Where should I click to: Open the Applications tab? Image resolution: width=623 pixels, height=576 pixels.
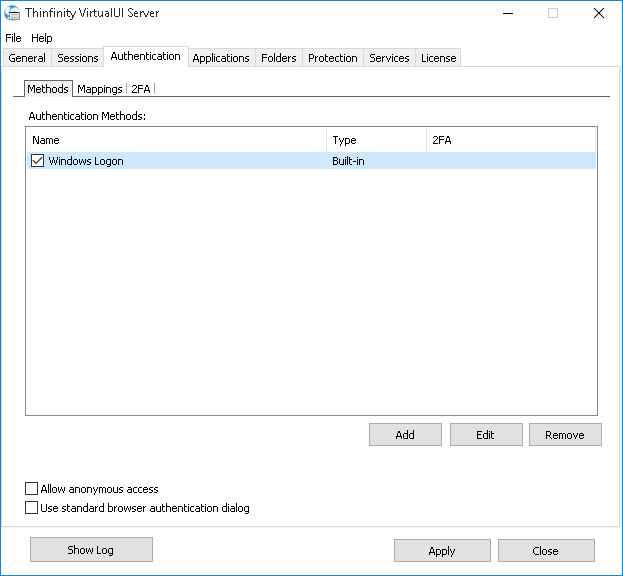click(220, 58)
